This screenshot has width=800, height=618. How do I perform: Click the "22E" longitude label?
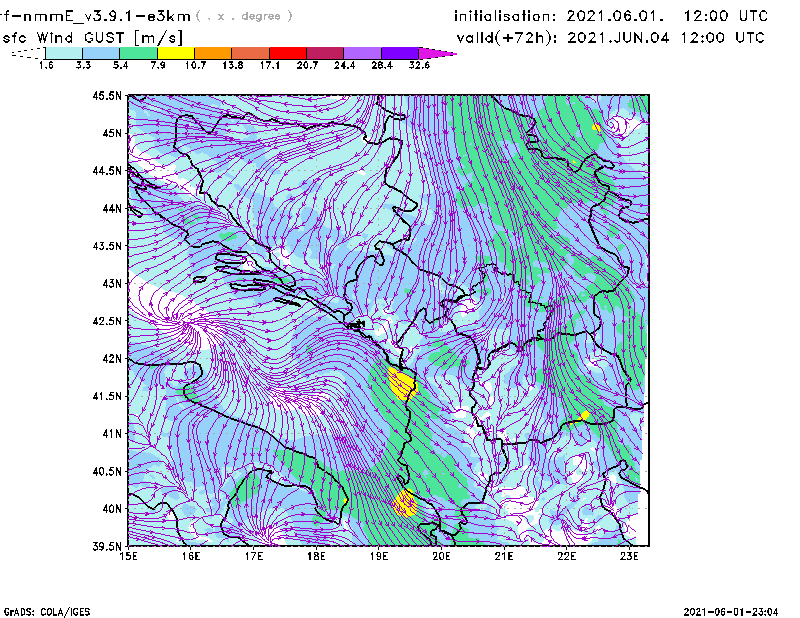click(x=566, y=556)
